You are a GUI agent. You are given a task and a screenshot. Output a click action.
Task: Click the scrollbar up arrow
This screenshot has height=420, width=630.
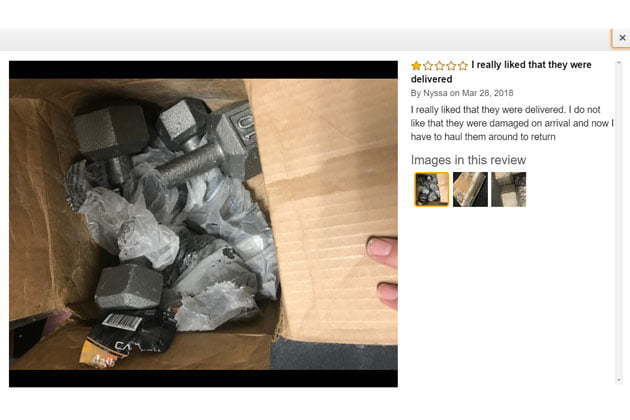click(619, 63)
